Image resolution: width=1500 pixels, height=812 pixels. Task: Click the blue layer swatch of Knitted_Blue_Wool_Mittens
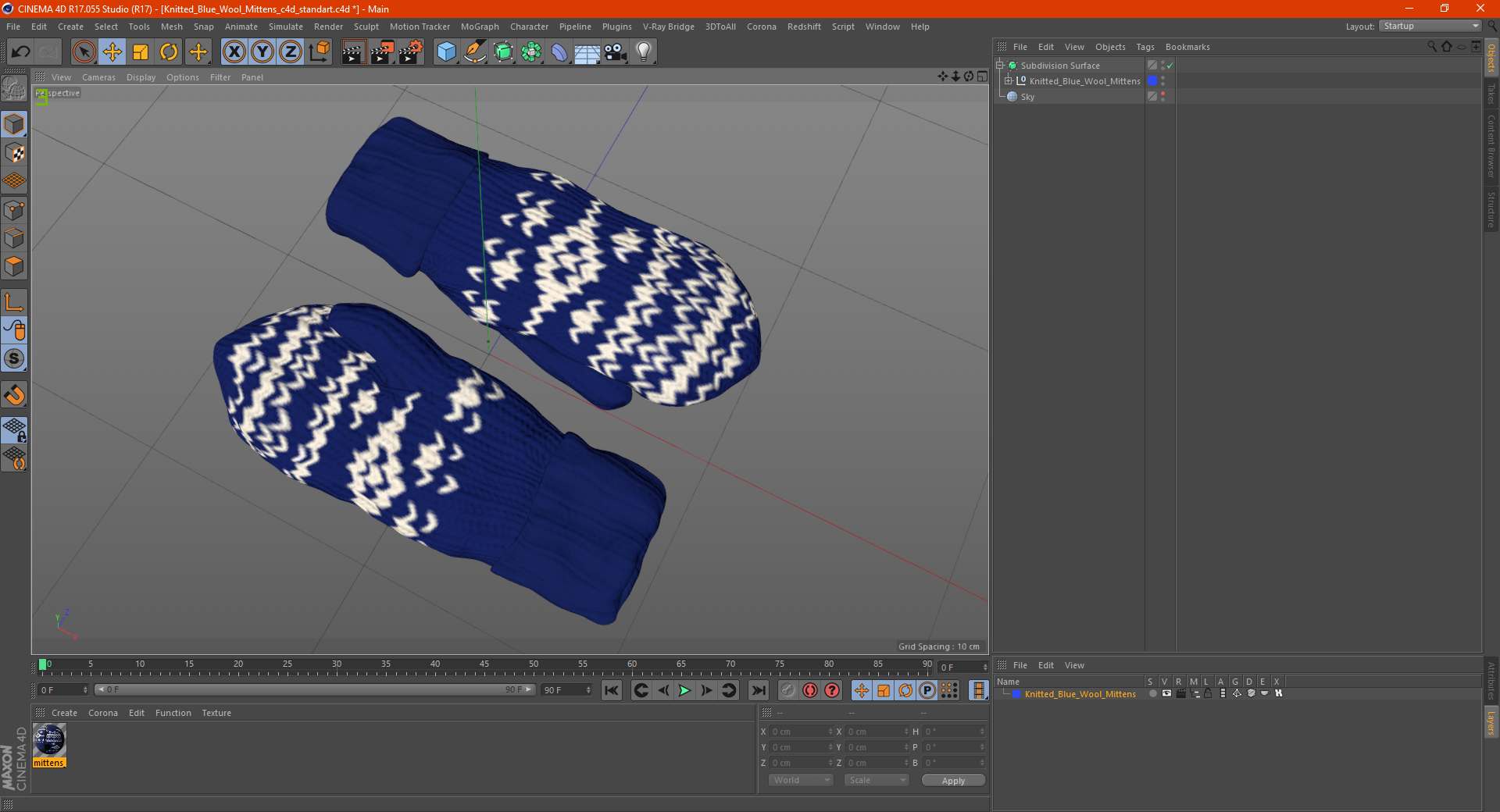pos(1152,81)
